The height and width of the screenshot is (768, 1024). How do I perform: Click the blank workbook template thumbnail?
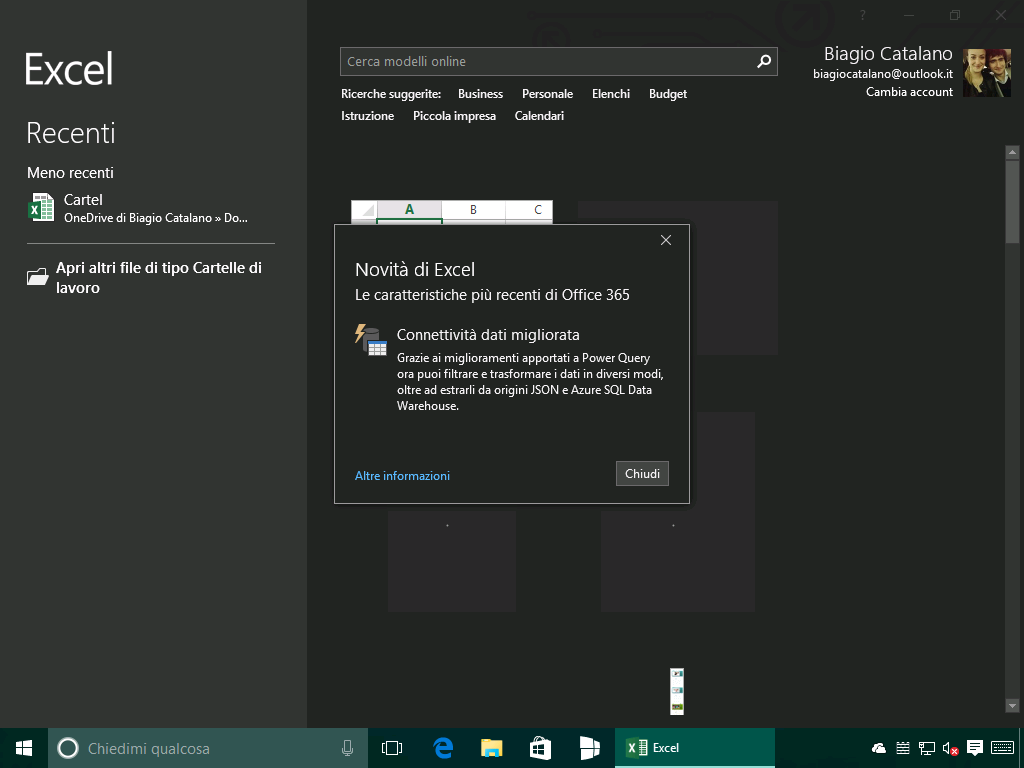click(452, 212)
